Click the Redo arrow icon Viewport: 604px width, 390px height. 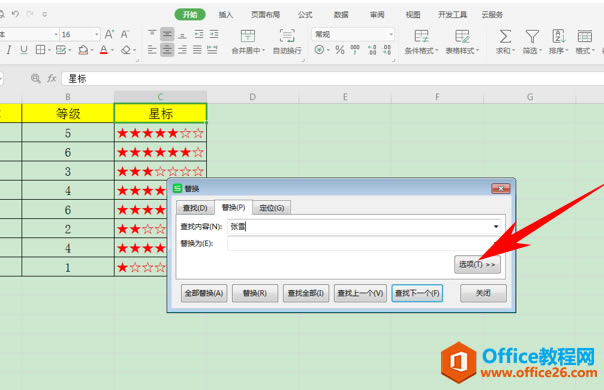point(30,14)
